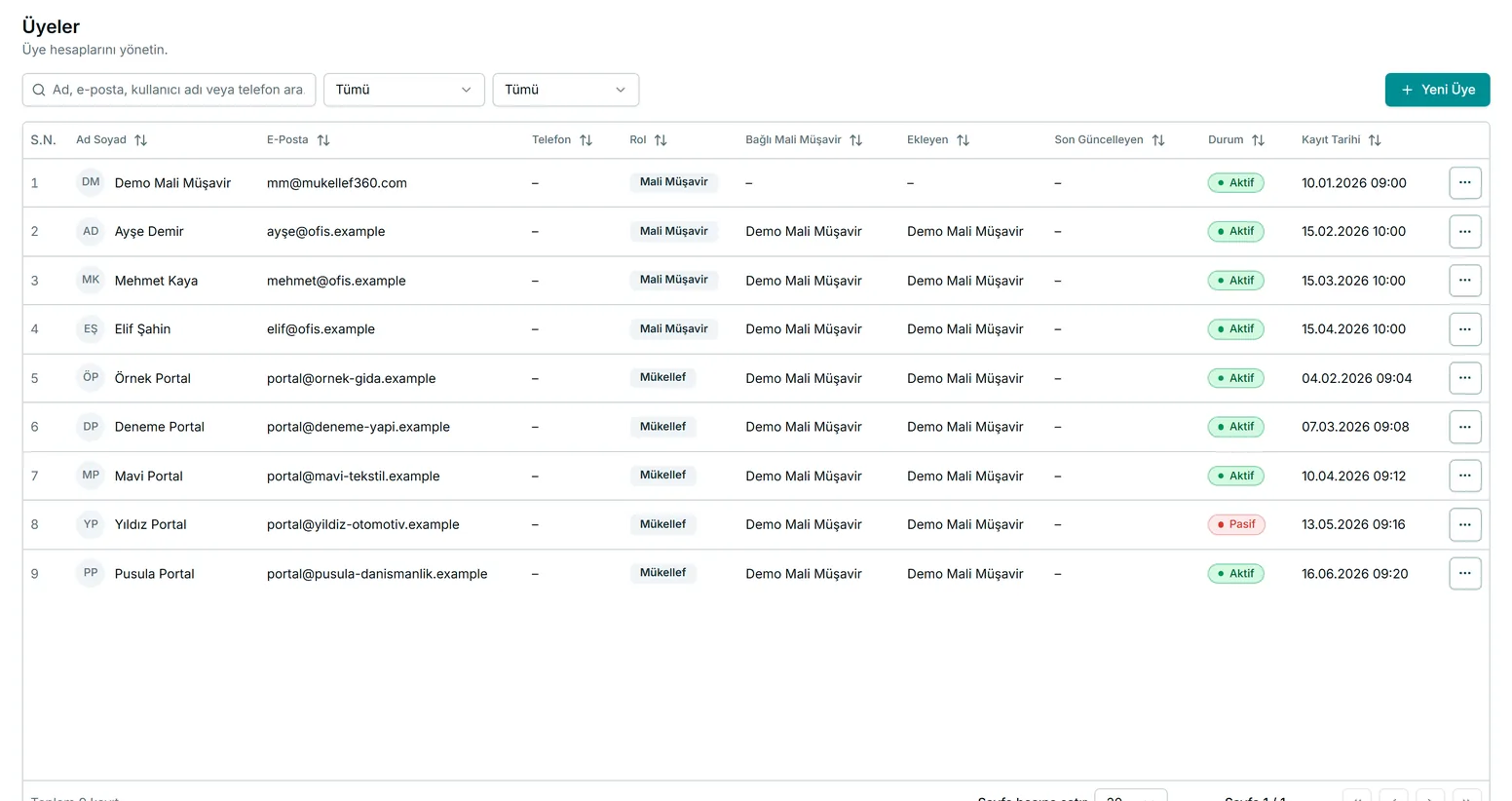Sort members by the E-Posta column
This screenshot has height=801, width=1512.
point(323,140)
